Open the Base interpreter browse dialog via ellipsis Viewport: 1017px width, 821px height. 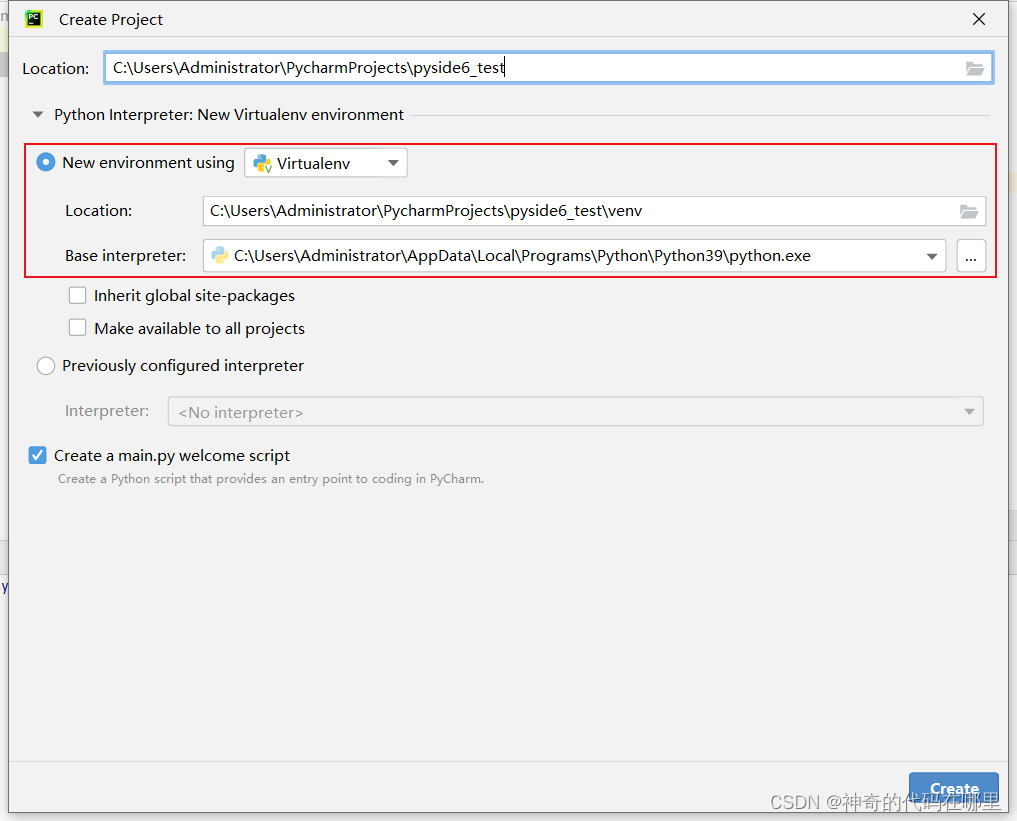970,256
